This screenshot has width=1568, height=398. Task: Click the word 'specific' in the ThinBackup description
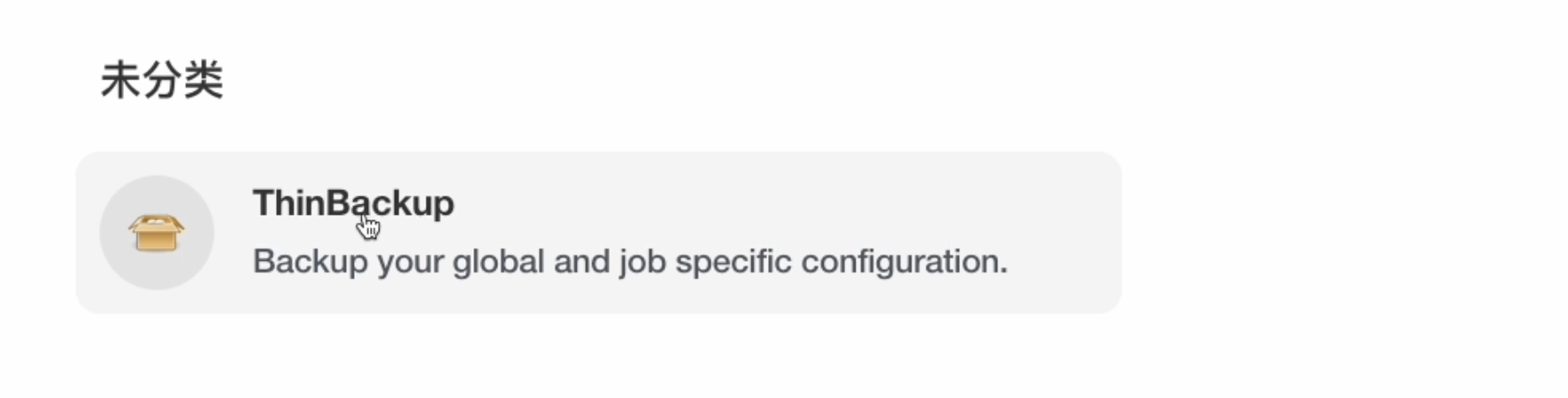733,262
